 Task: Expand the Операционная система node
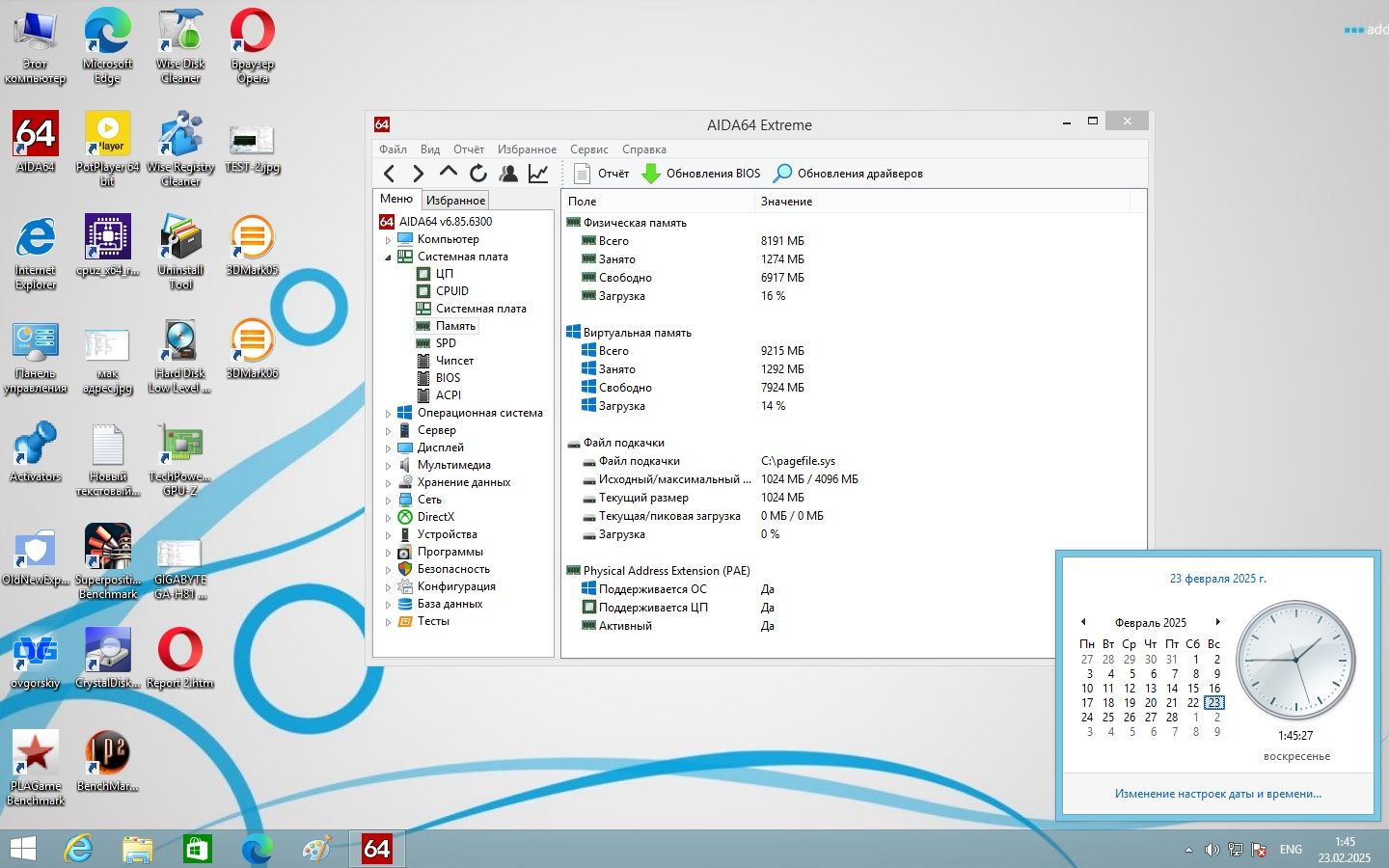point(389,413)
